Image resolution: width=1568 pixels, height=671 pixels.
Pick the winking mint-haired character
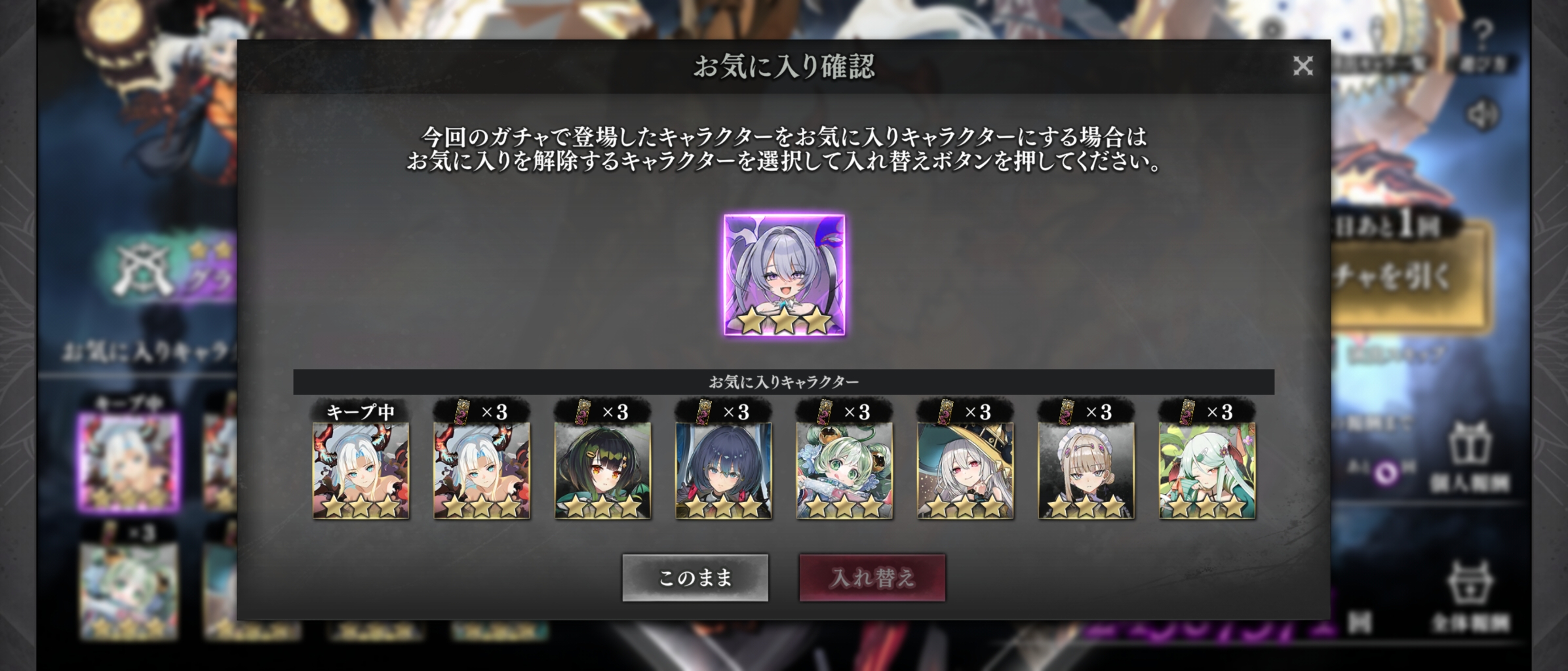click(x=1207, y=470)
